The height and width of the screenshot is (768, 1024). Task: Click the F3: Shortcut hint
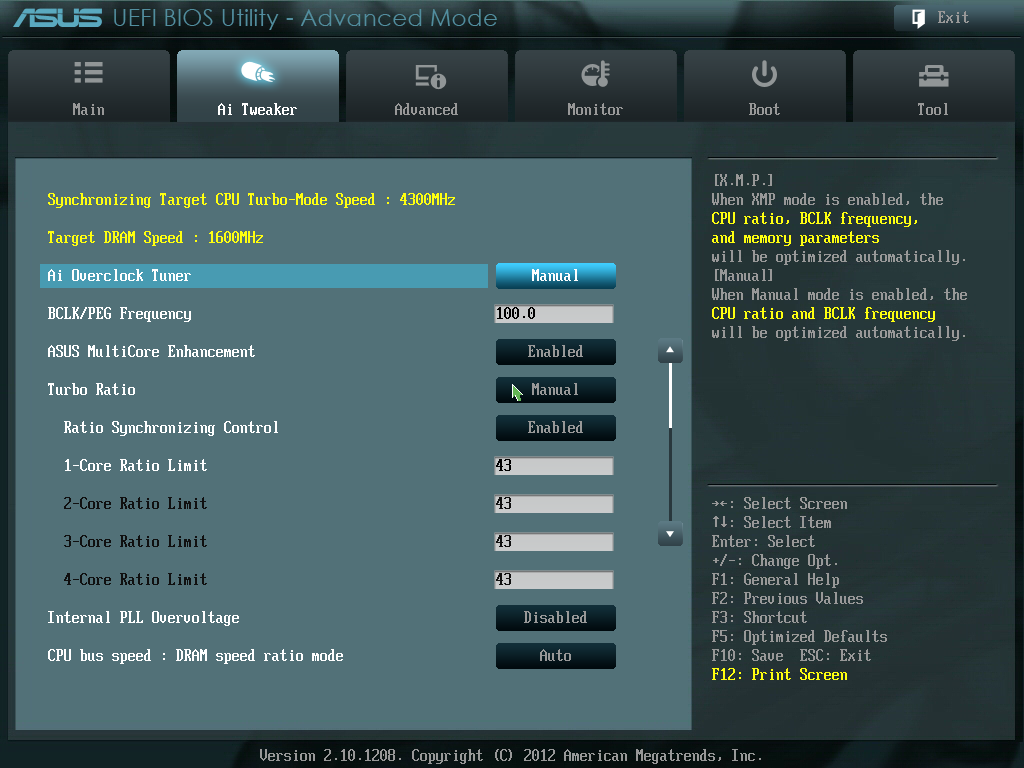pos(760,618)
